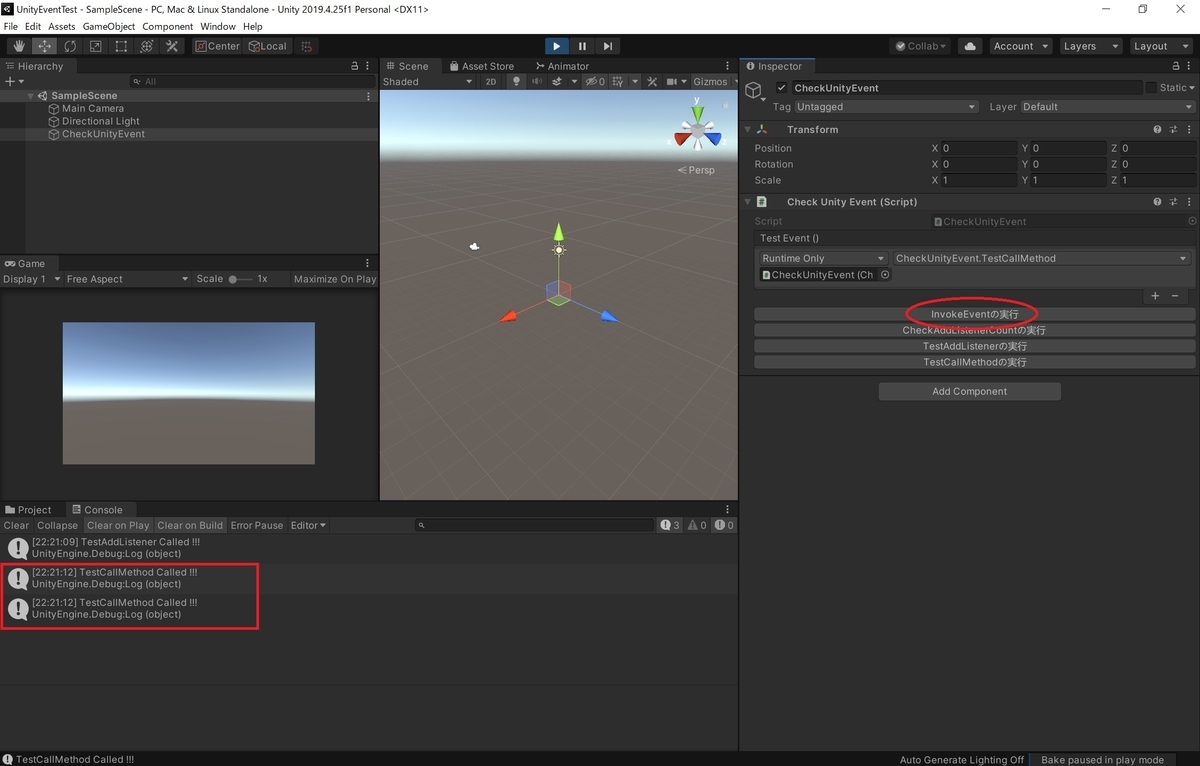Image resolution: width=1200 pixels, height=766 pixels.
Task: Open the Component menu
Action: coord(168,26)
